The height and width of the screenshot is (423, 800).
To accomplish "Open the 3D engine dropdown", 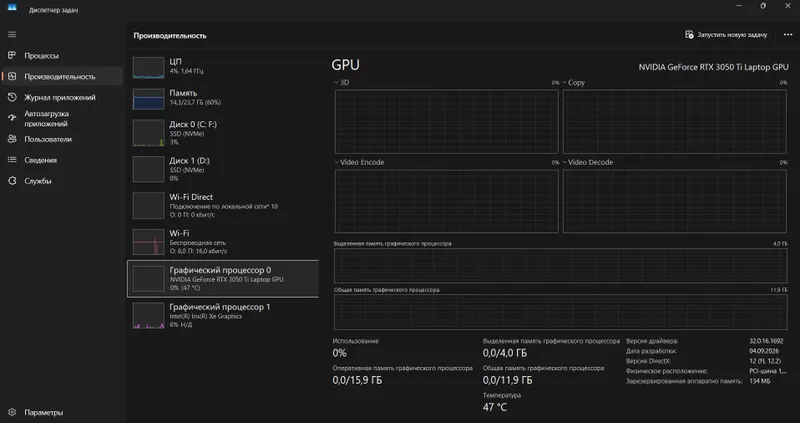I will coord(342,83).
